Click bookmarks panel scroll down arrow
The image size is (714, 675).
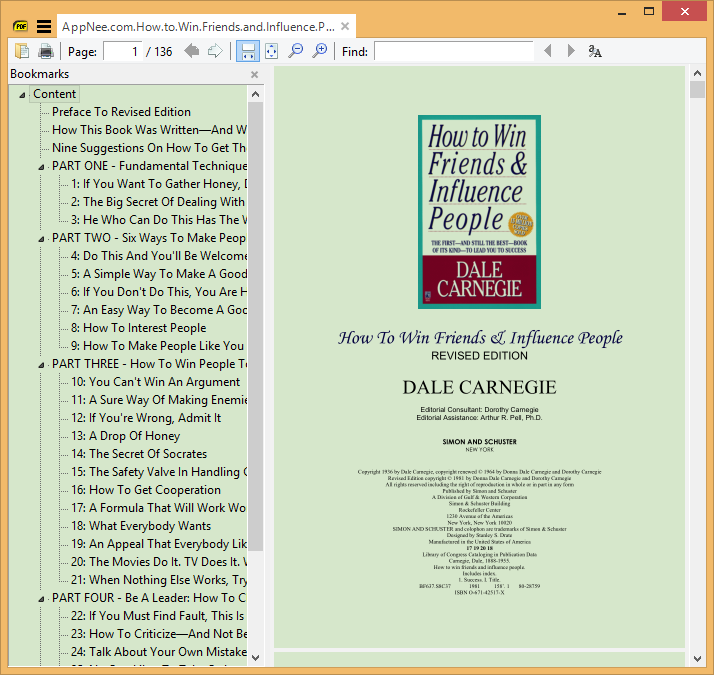click(255, 658)
